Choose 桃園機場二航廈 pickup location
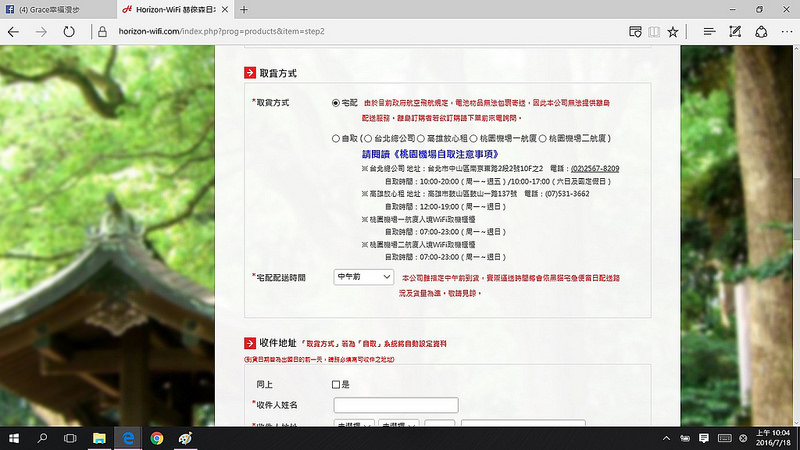This screenshot has width=800, height=450. coord(543,138)
